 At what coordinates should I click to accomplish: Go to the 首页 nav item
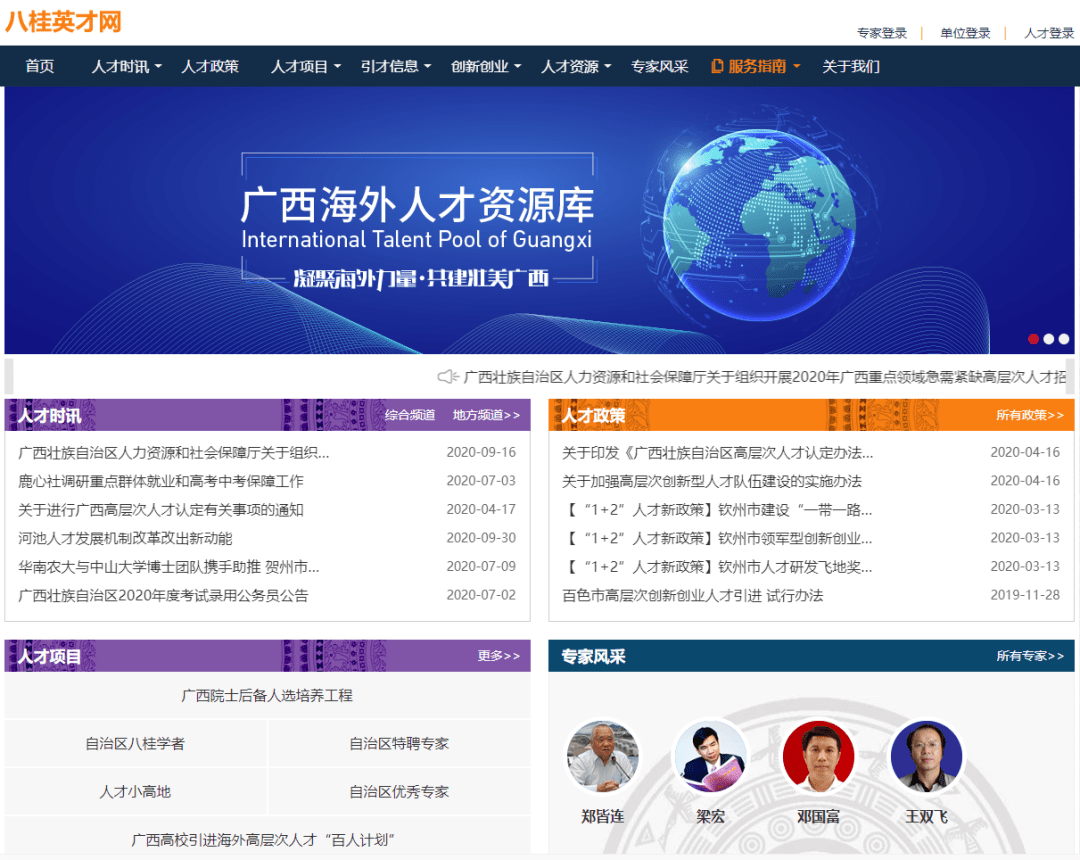[40, 66]
